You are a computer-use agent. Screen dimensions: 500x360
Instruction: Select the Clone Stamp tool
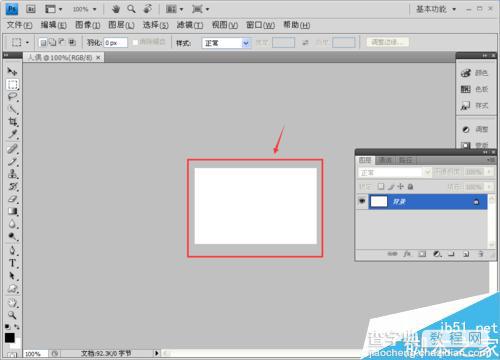click(12, 174)
